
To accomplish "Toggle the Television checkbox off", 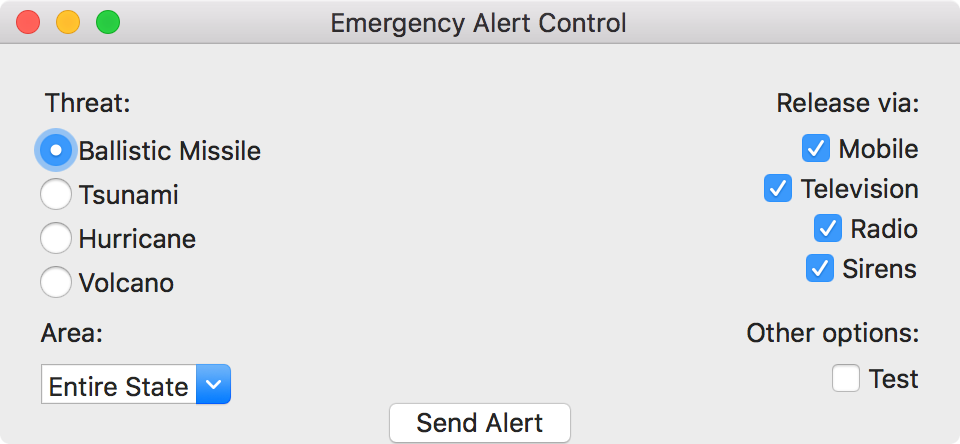I will (x=778, y=189).
